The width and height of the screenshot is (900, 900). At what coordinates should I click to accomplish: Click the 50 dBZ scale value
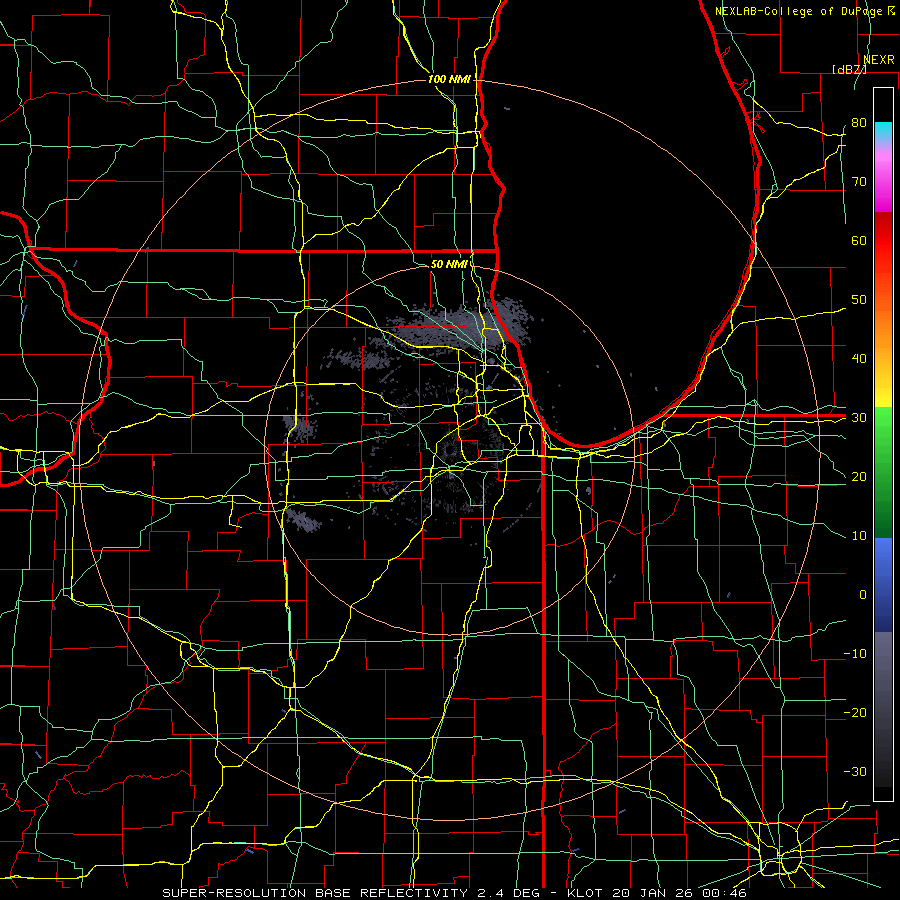(859, 300)
